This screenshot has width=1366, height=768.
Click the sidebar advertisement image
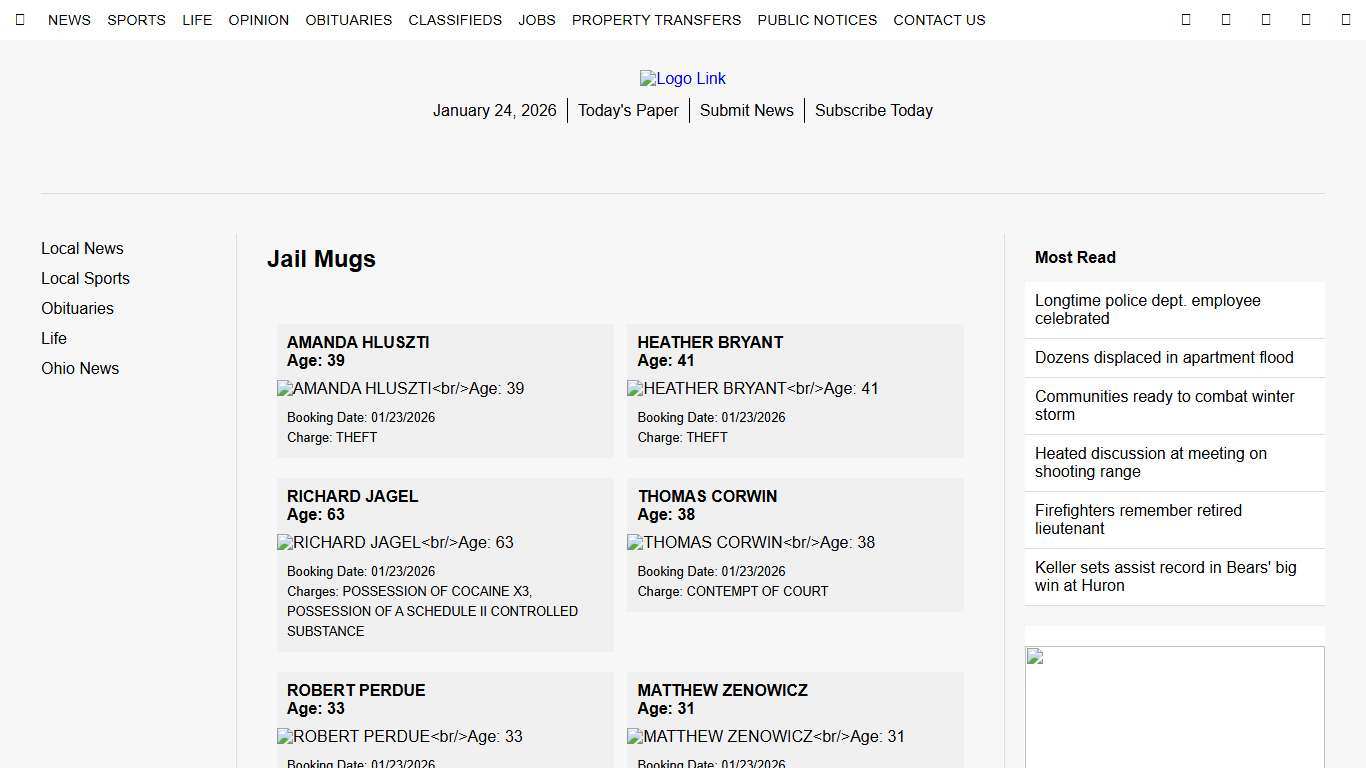pyautogui.click(x=1174, y=706)
